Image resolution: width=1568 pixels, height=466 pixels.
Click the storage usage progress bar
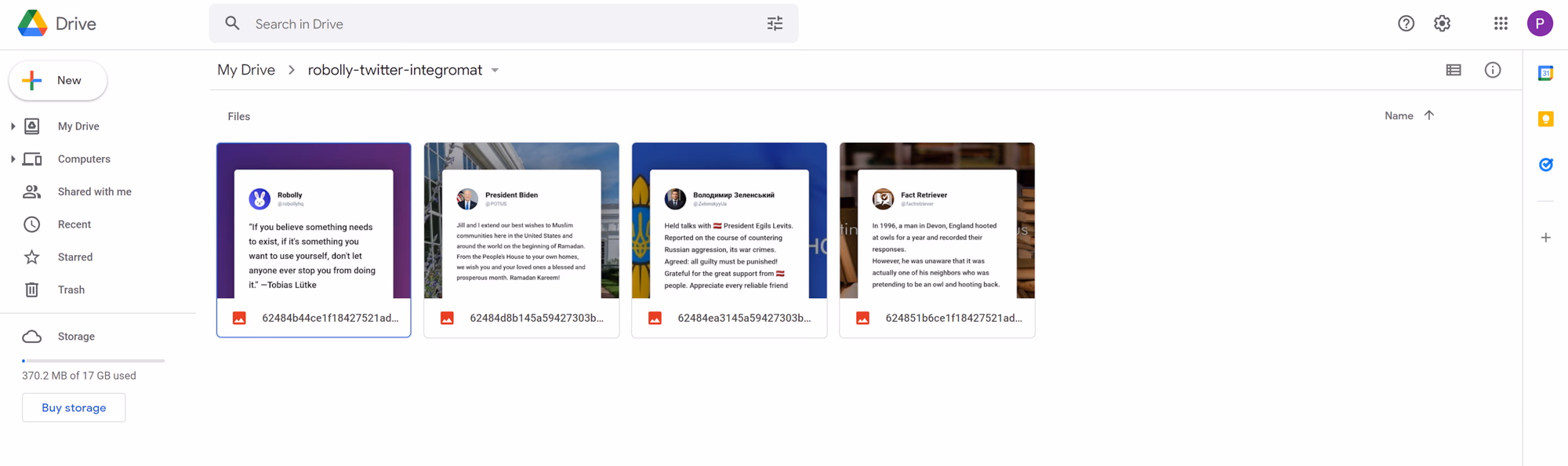tap(93, 361)
